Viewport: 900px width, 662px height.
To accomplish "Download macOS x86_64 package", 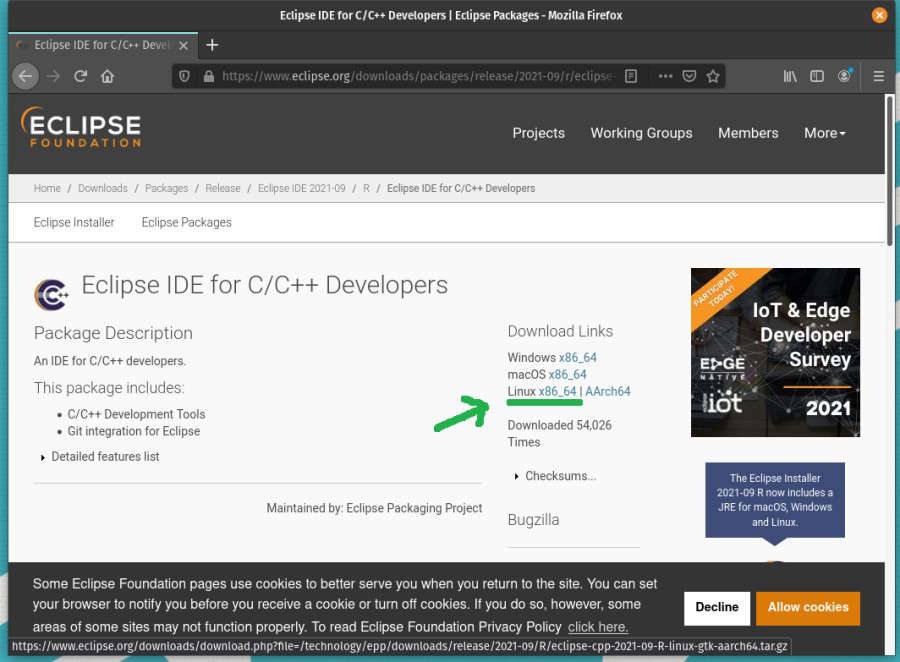I will tap(567, 375).
